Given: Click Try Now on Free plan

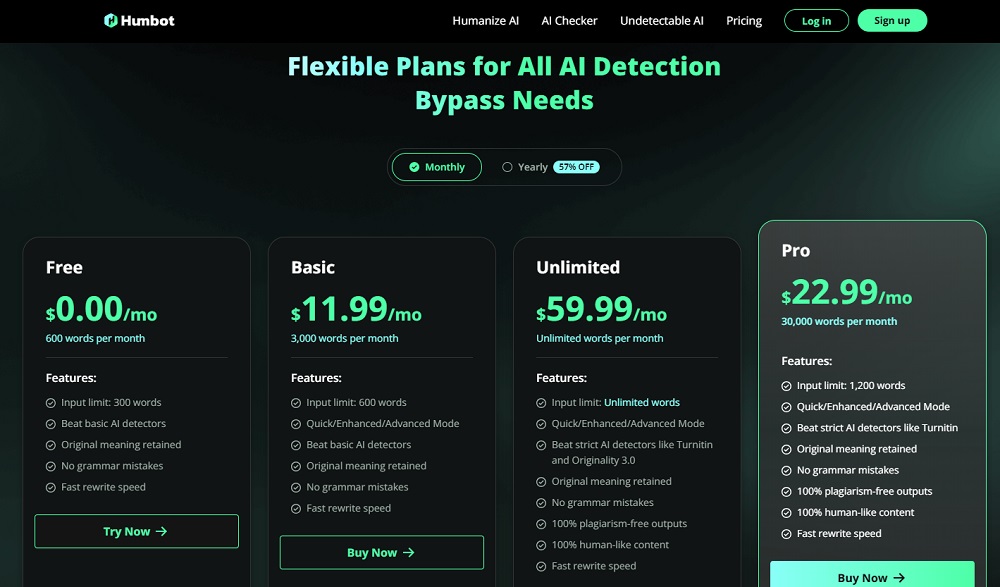Looking at the screenshot, I should coord(136,531).
